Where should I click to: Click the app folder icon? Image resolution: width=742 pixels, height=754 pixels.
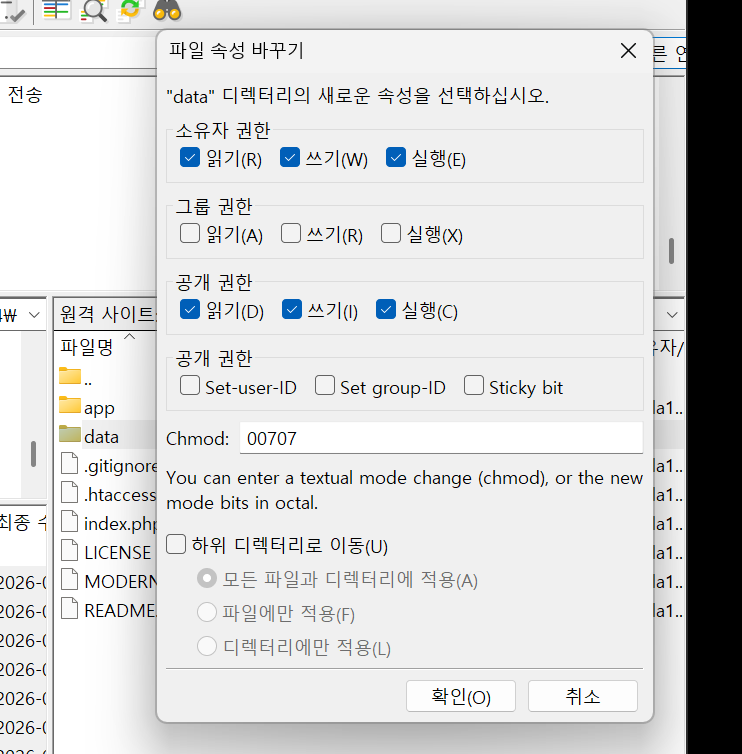[x=70, y=405]
